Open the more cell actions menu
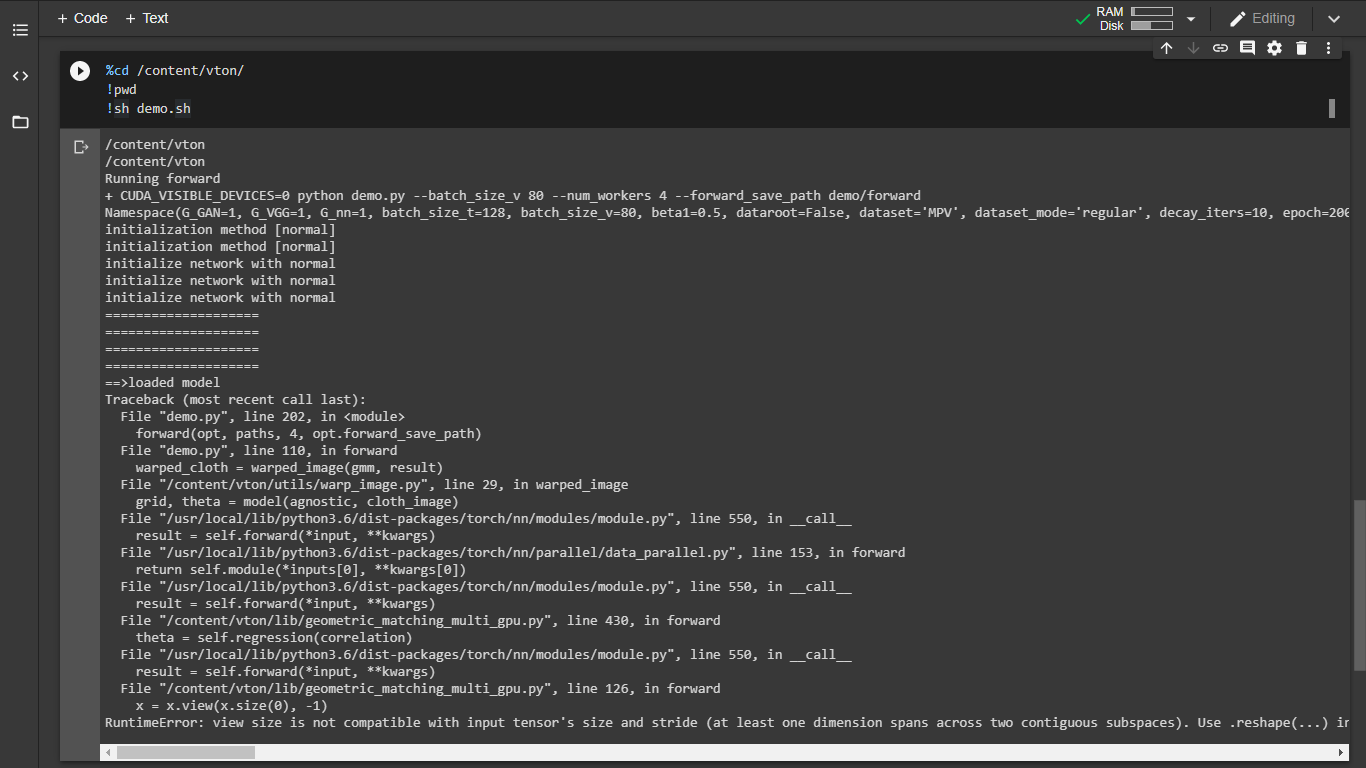The width and height of the screenshot is (1366, 768). point(1327,47)
